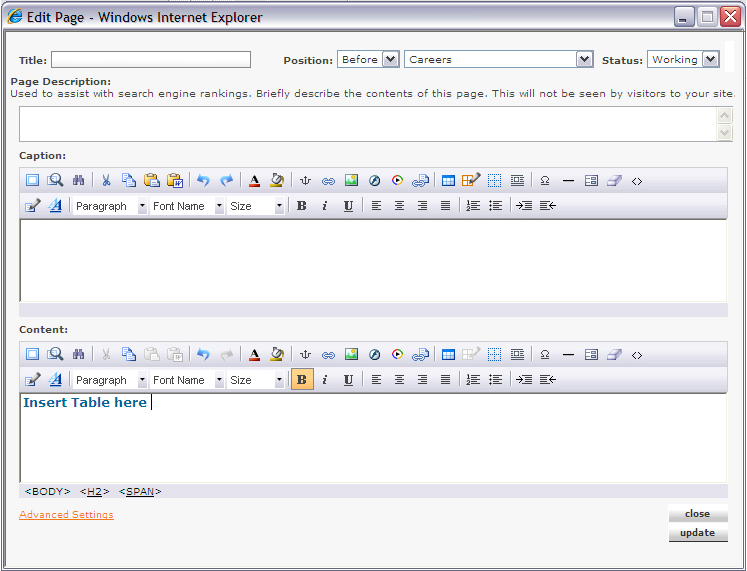747x571 pixels.
Task: Open Paragraph dropdown in Content toolbar
Action: tap(110, 380)
